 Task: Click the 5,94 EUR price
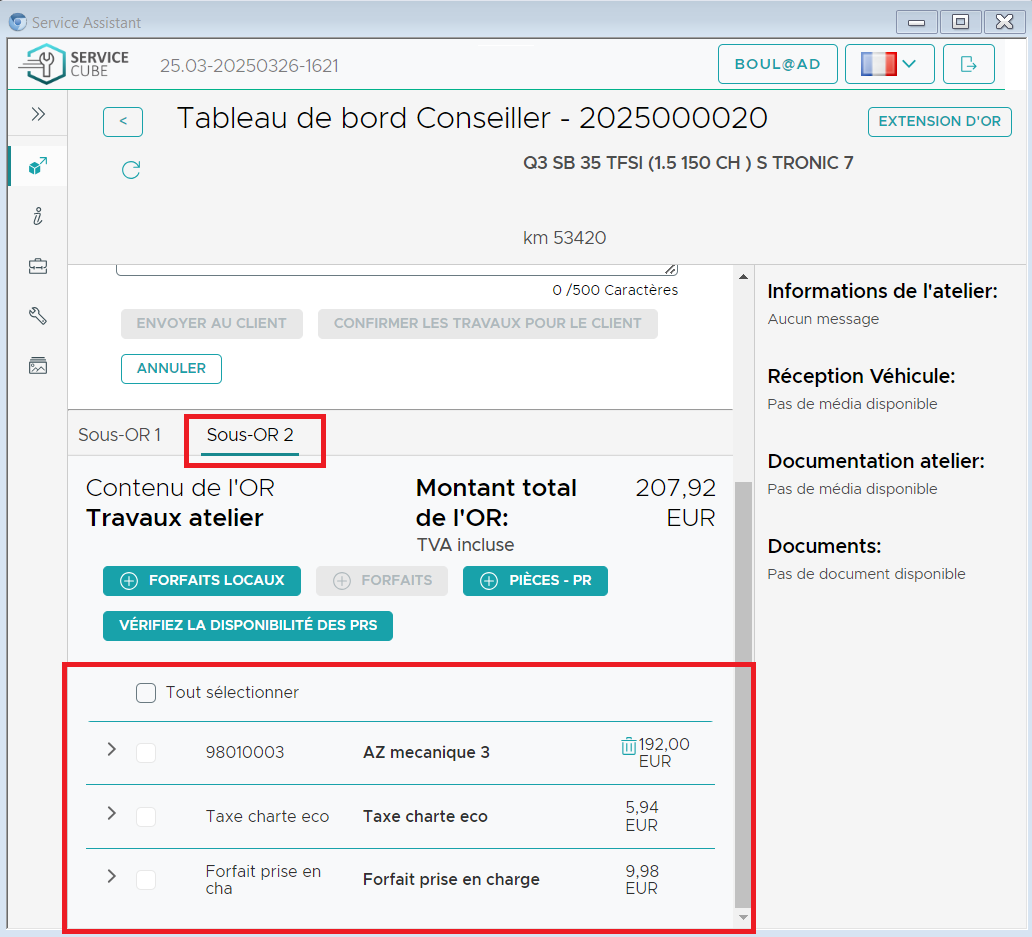click(642, 817)
